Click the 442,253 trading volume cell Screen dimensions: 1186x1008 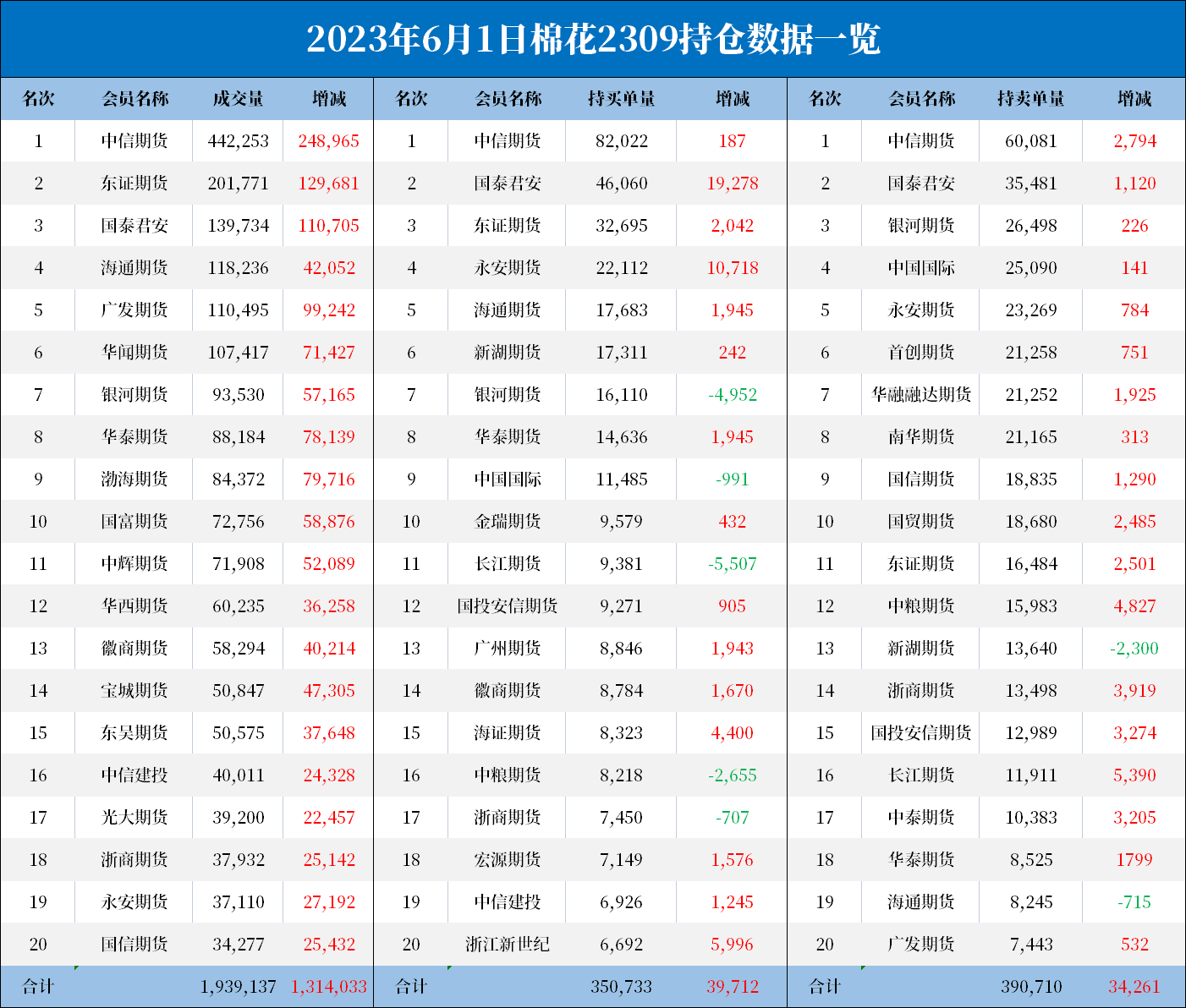238,141
